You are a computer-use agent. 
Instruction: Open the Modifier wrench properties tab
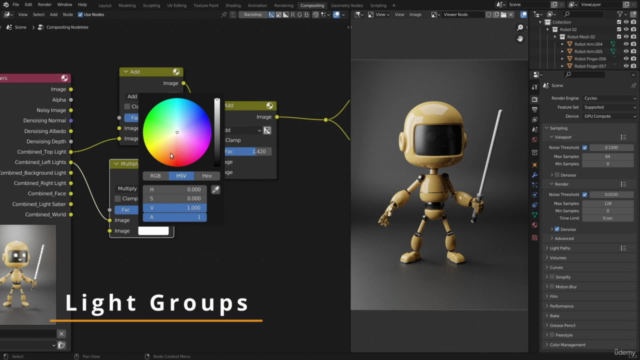pyautogui.click(x=535, y=175)
